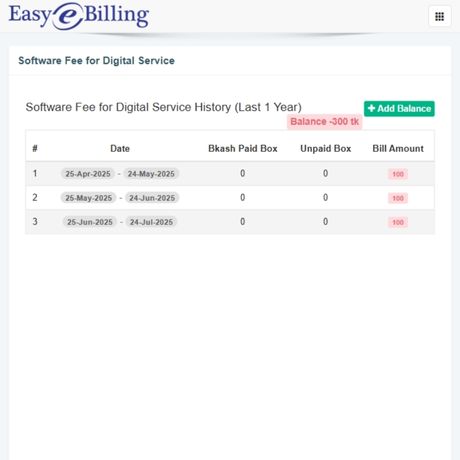Click the bill amount 100 in row 3
Screen dimensions: 460x460
[x=398, y=222]
